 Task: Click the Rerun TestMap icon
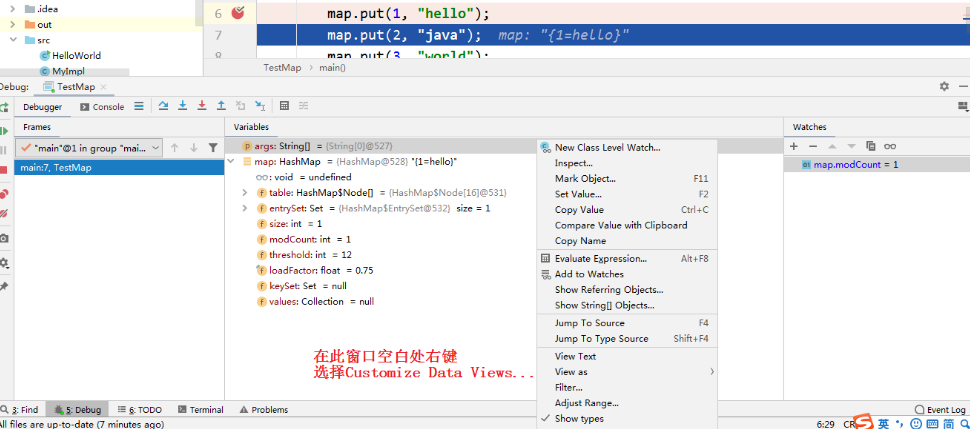4,108
